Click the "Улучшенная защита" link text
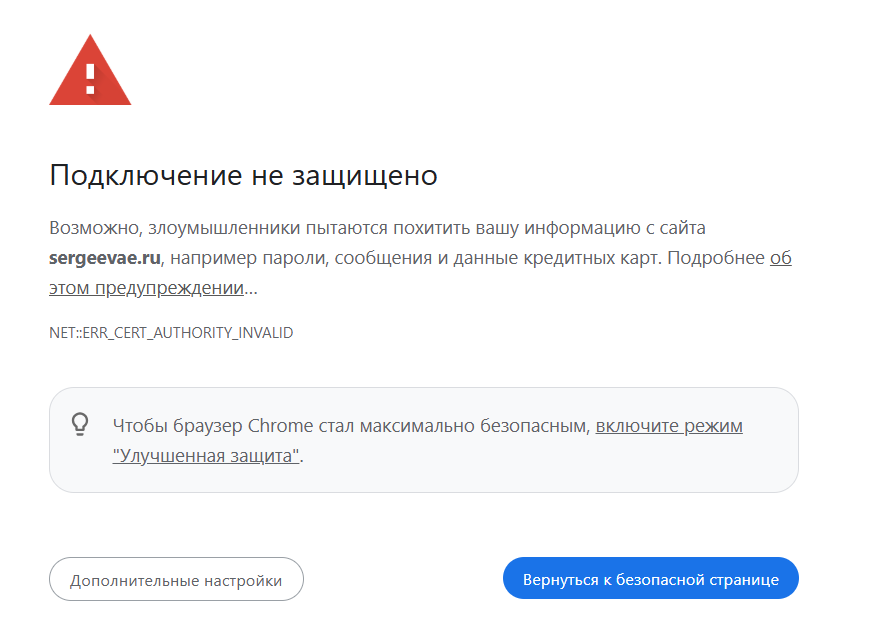The height and width of the screenshot is (630, 870). pyautogui.click(x=206, y=456)
